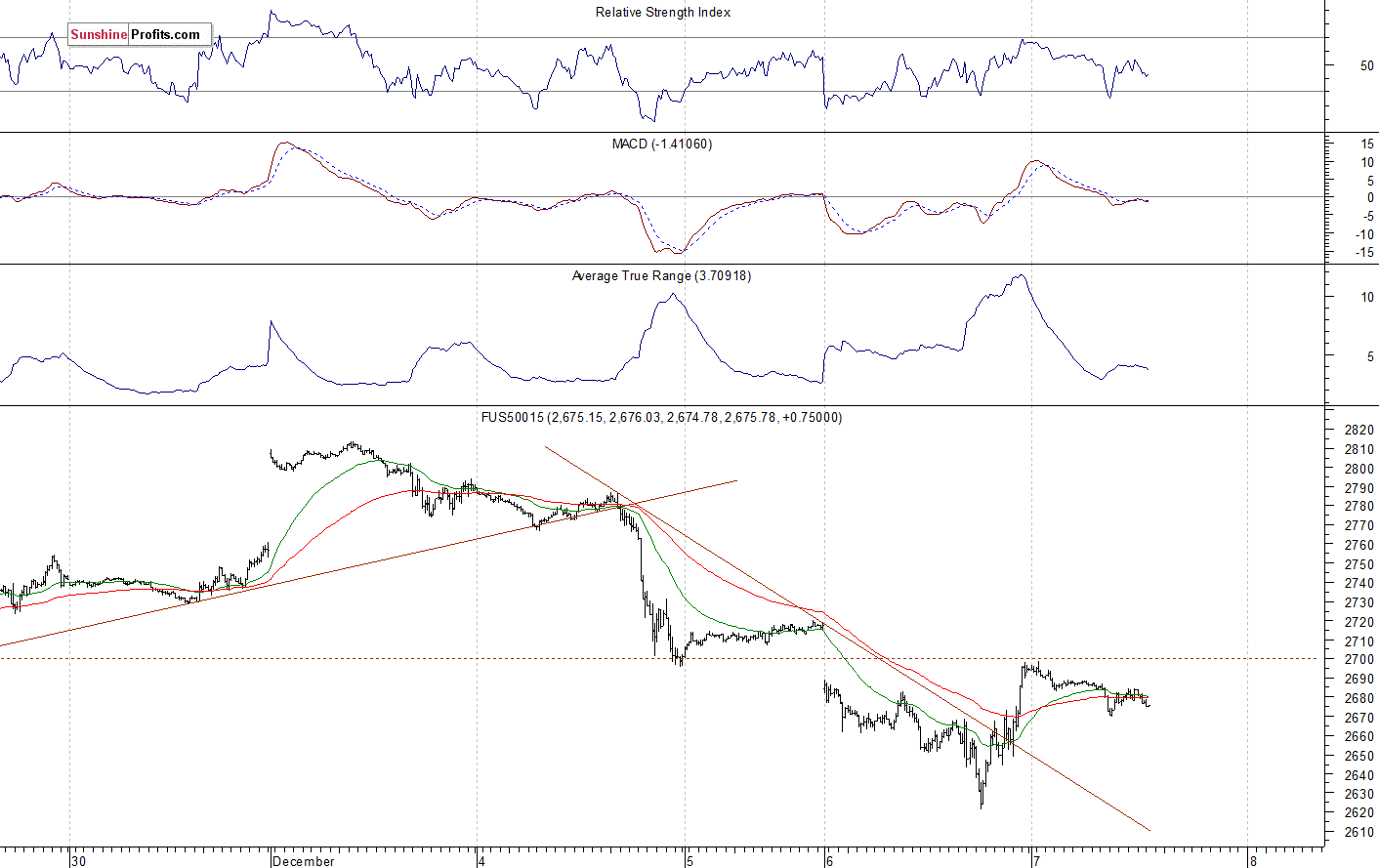This screenshot has width=1379, height=868.
Task: Click the date label 5
Action: (x=689, y=861)
